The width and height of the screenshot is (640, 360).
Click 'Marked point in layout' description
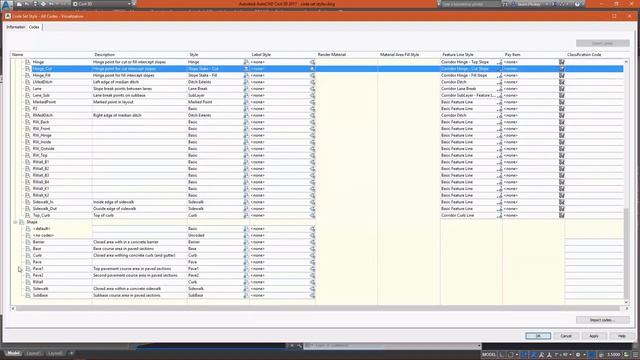click(113, 102)
